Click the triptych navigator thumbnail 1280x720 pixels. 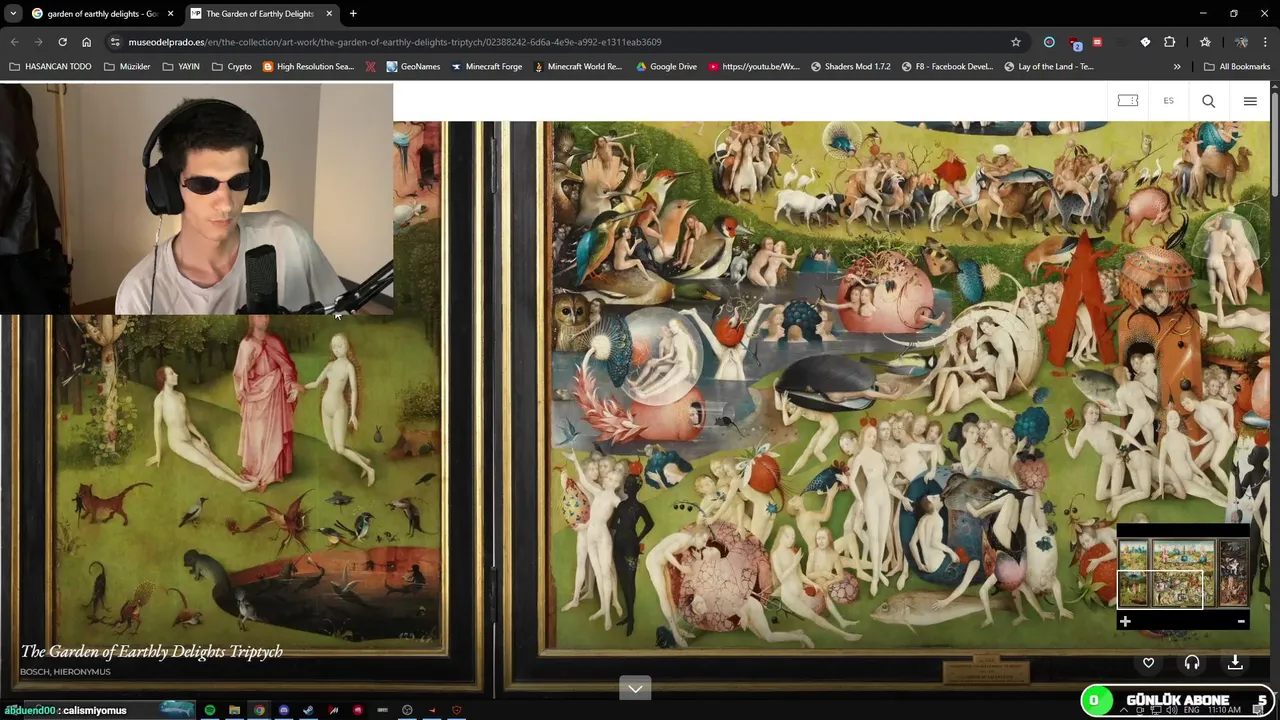[1183, 573]
